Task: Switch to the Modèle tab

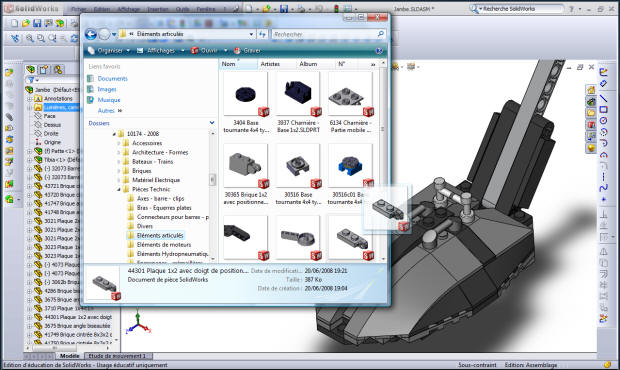Action: pos(70,356)
